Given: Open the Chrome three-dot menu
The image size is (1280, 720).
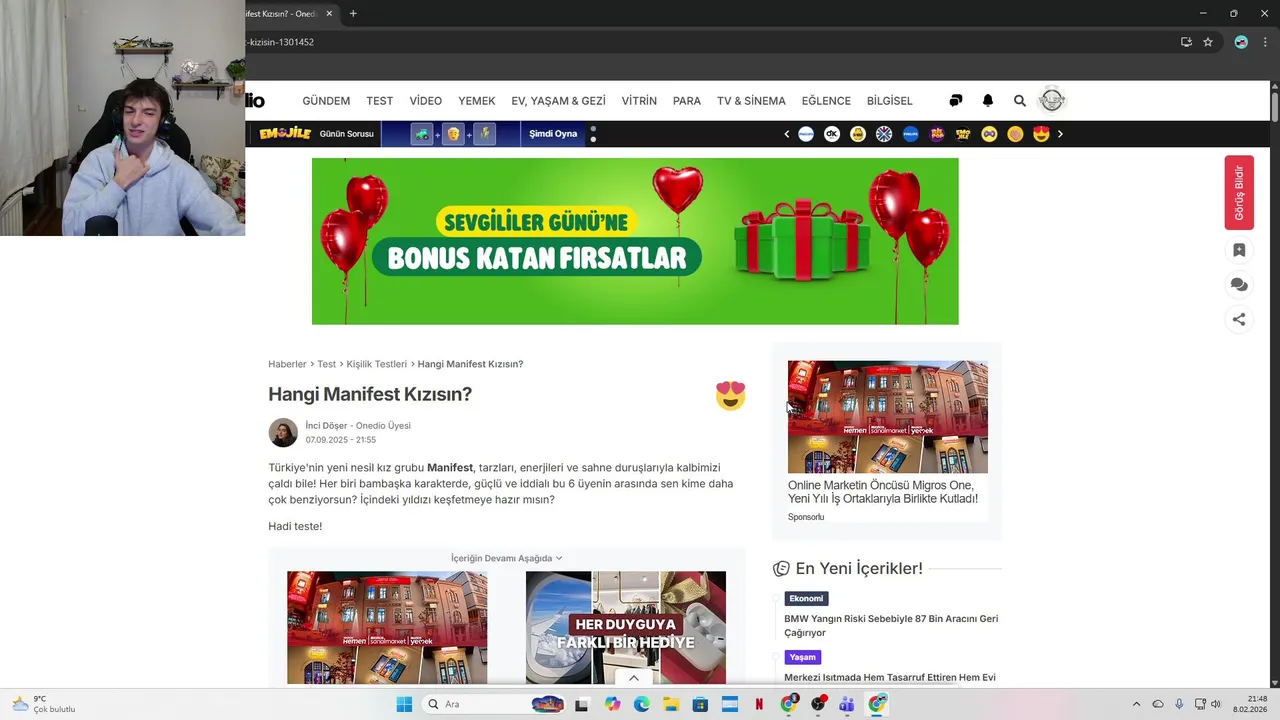Looking at the screenshot, I should (x=1265, y=42).
